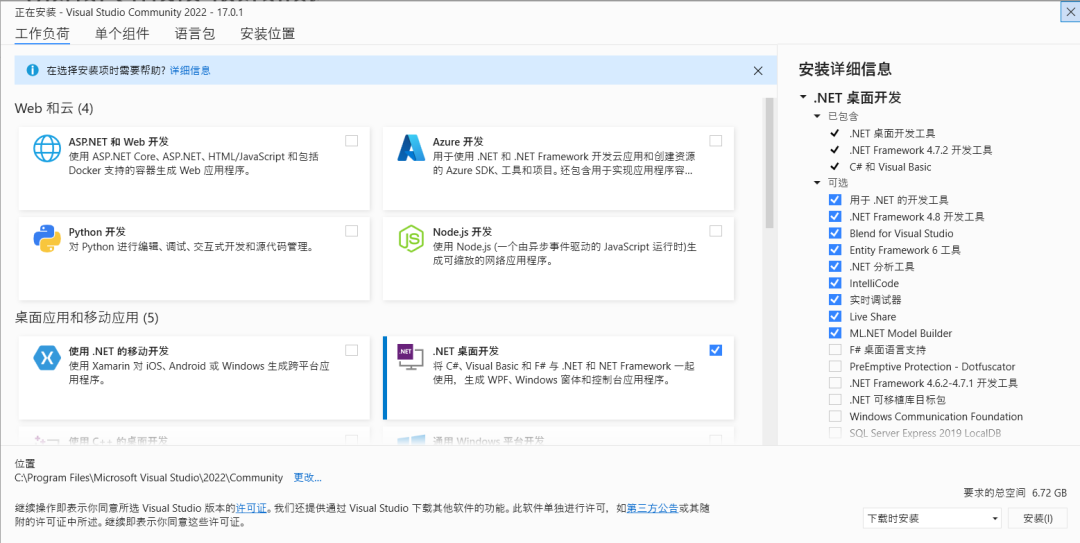Click the Python logo icon
Viewport: 1080px width, 543px height.
pyautogui.click(x=47, y=238)
